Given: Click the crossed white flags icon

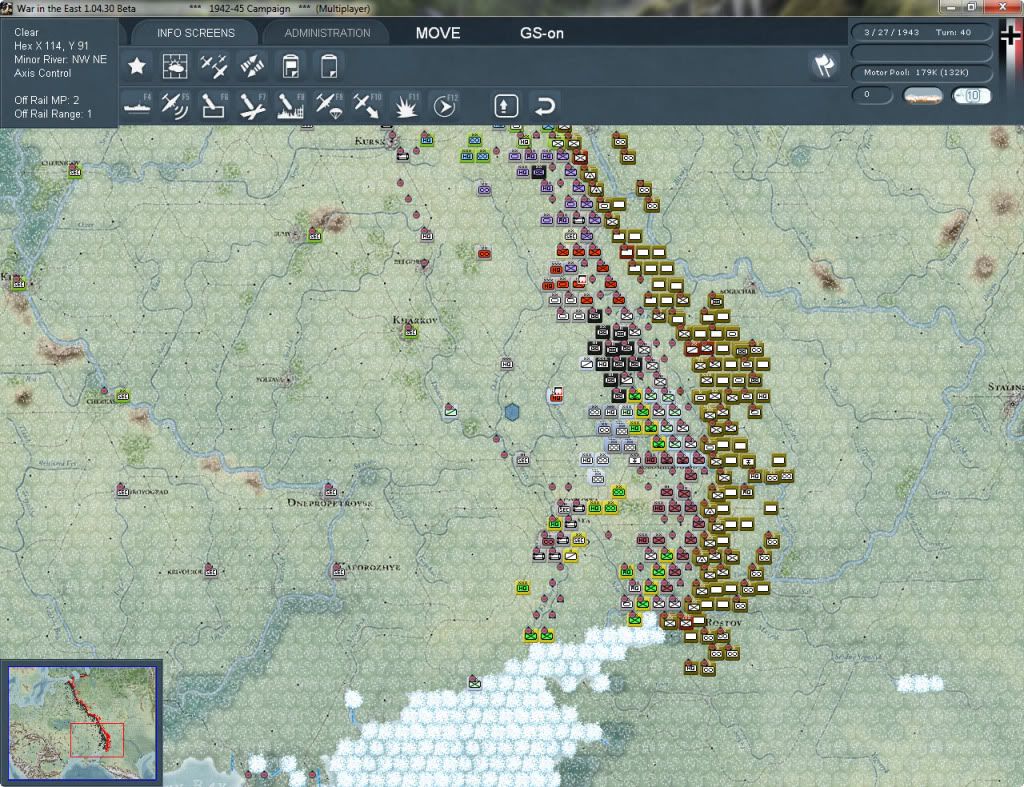Looking at the screenshot, I should 825,65.
